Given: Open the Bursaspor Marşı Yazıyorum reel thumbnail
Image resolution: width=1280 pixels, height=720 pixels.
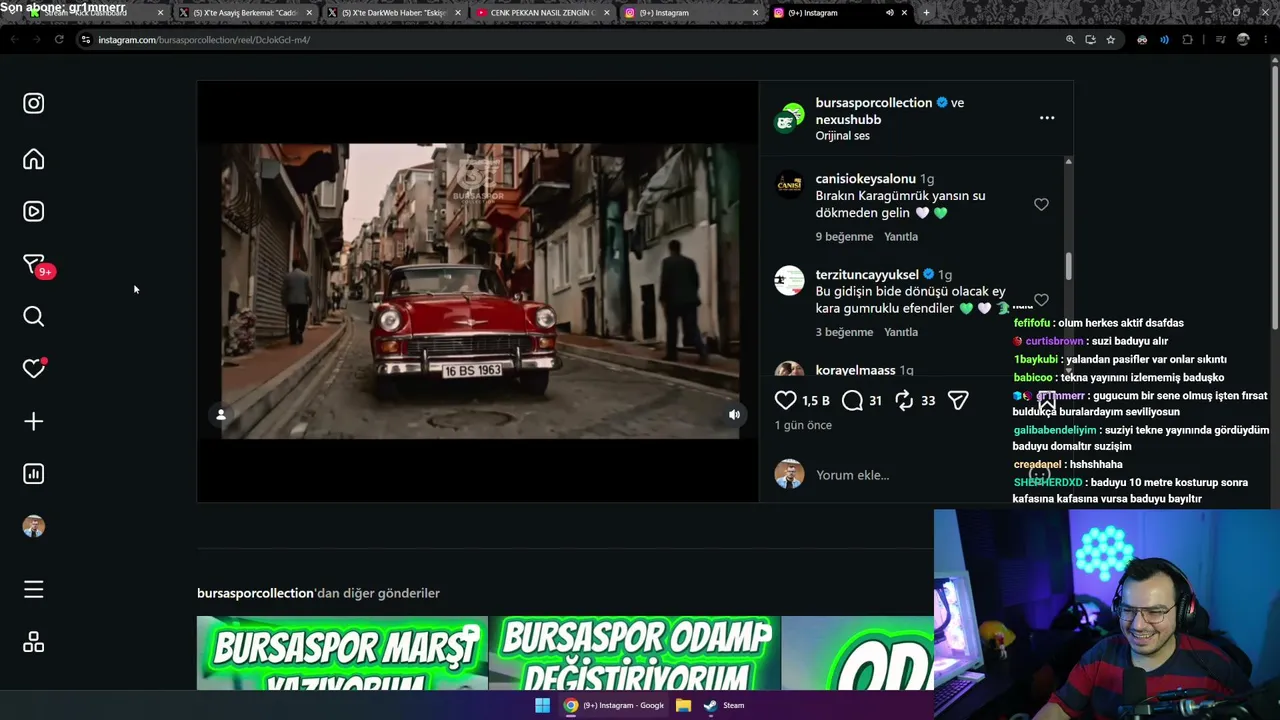Looking at the screenshot, I should [342, 653].
